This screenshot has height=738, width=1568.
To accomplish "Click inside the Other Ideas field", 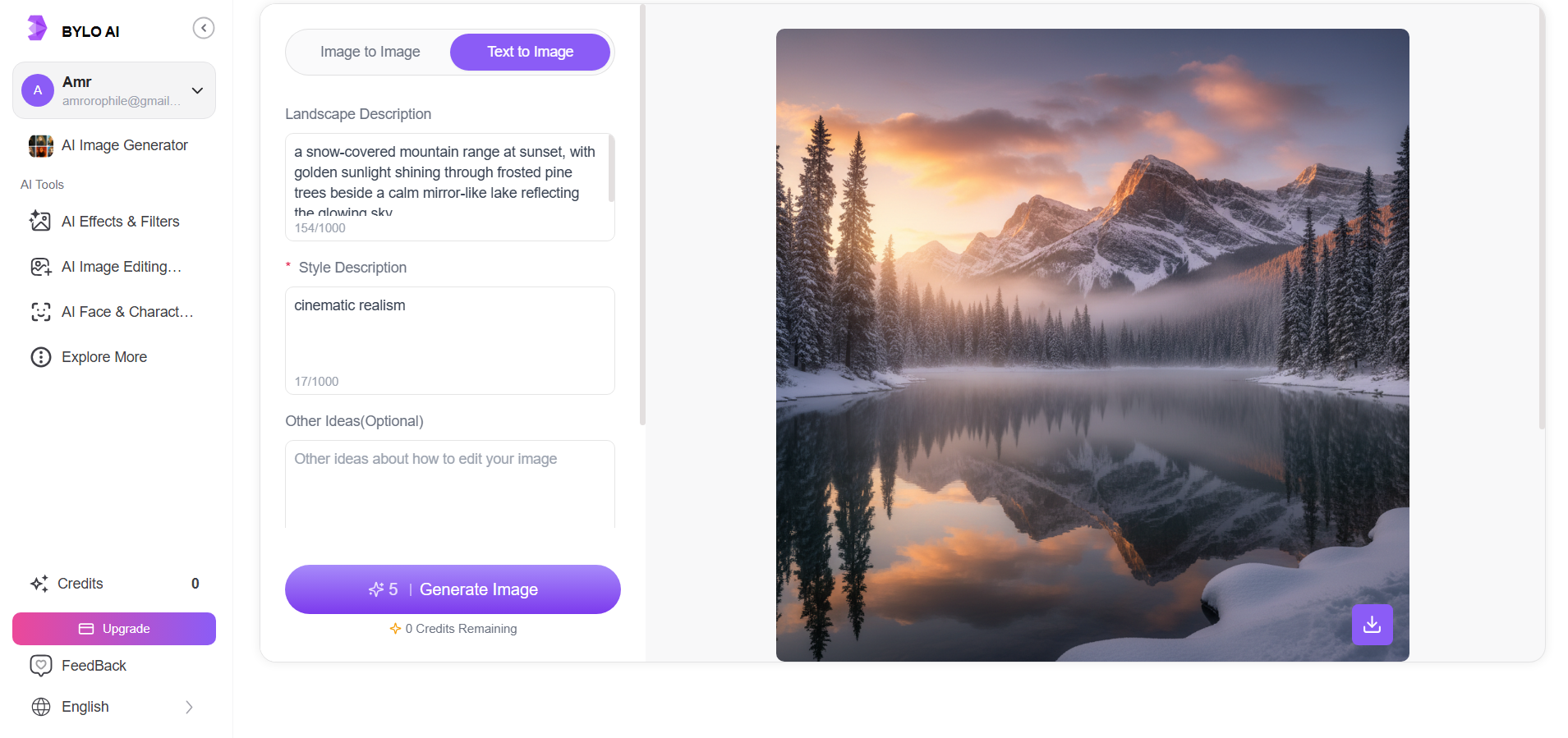I will click(448, 484).
